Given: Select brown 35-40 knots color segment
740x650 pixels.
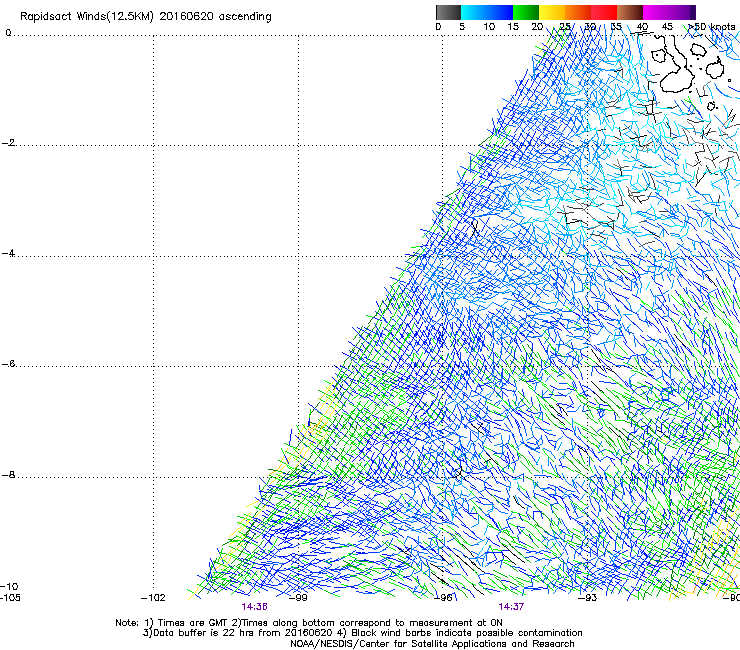Looking at the screenshot, I should pos(630,12).
